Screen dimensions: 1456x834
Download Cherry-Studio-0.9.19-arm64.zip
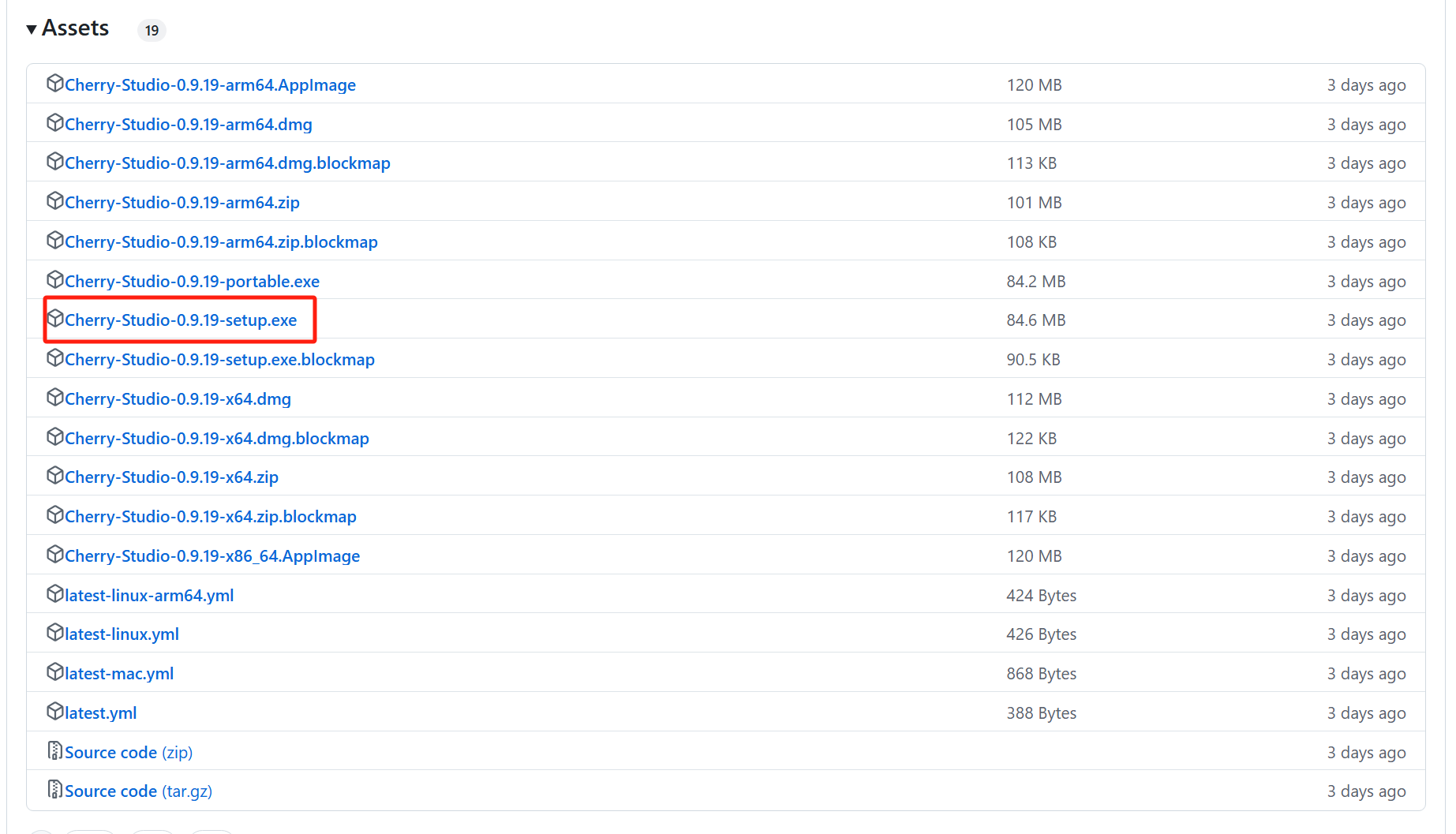(182, 202)
